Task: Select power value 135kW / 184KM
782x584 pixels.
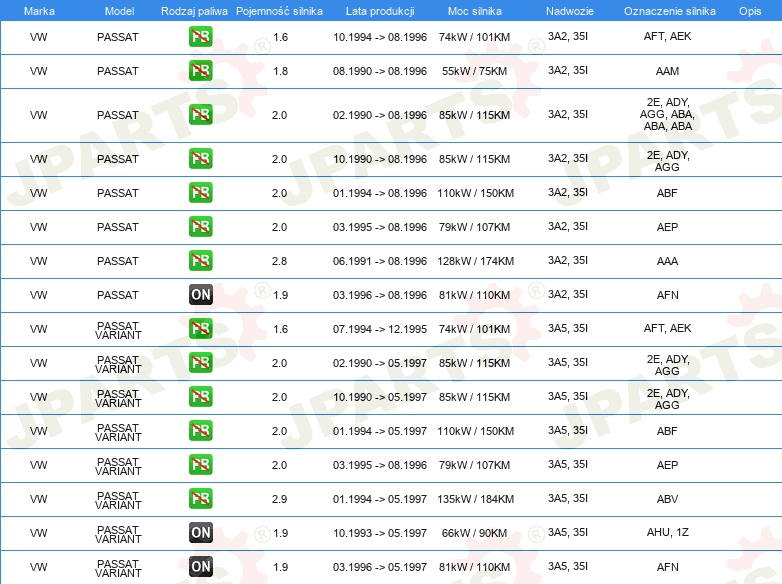Action: point(475,499)
